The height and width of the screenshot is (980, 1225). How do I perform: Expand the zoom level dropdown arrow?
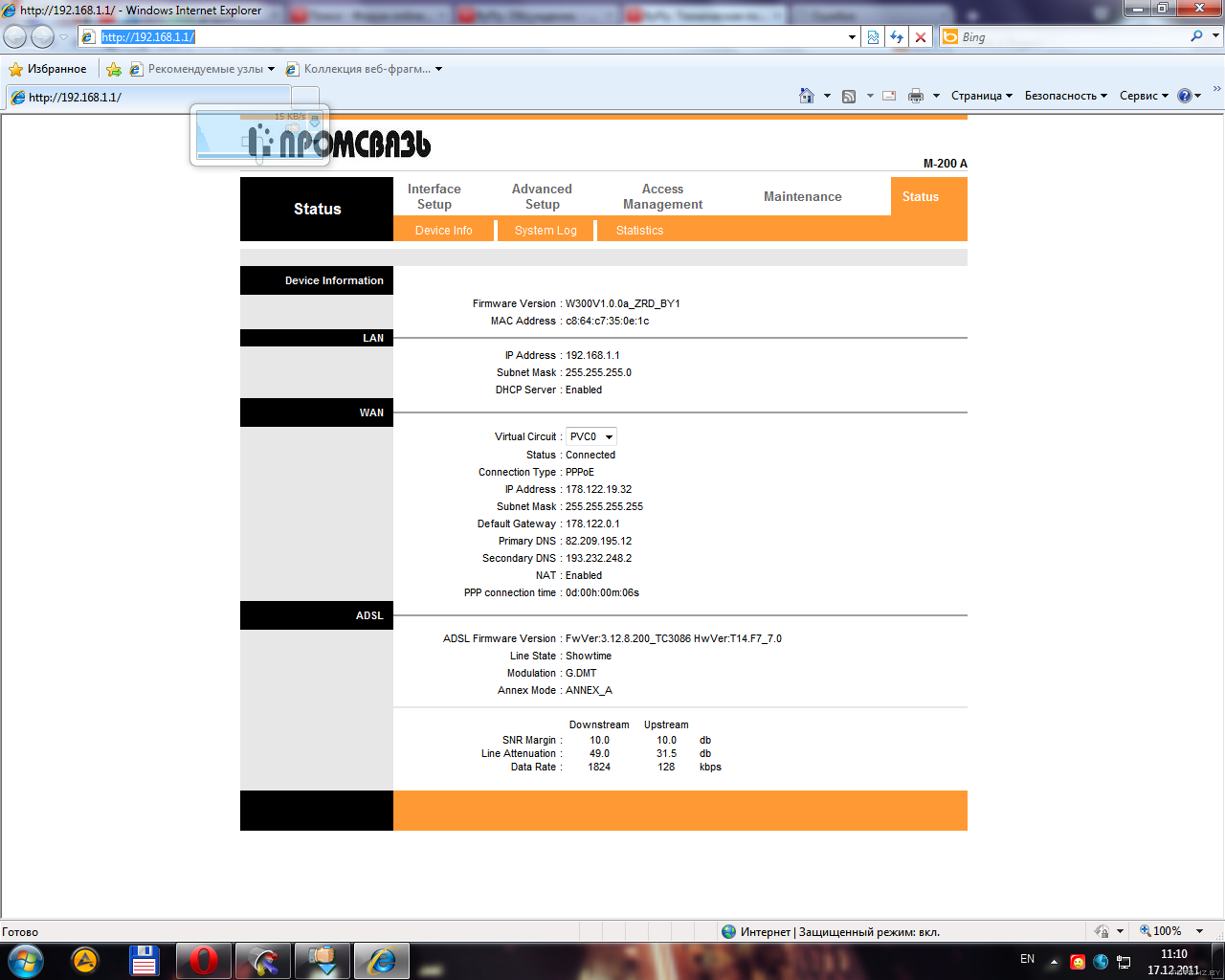(x=1199, y=931)
